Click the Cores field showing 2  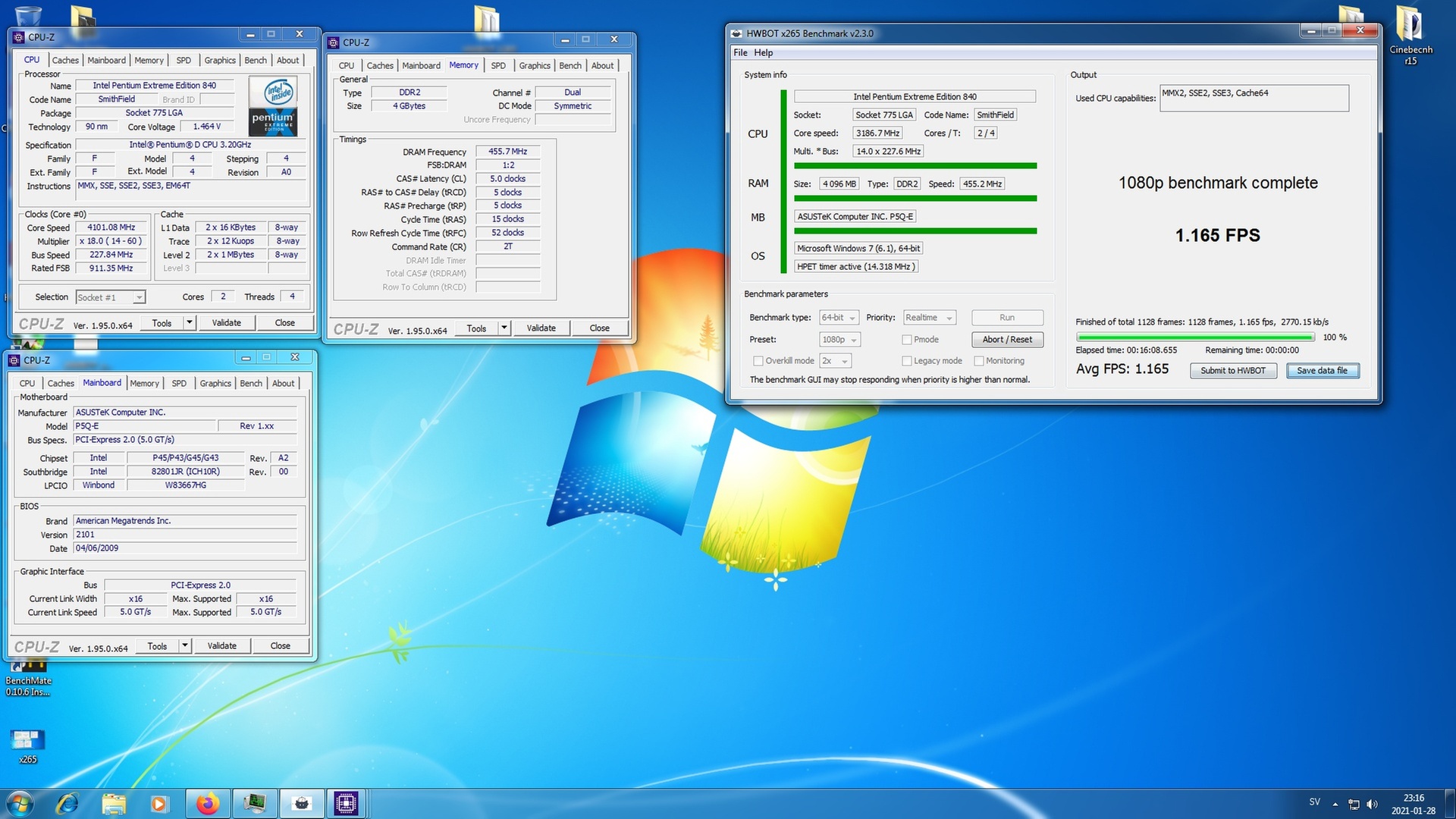(x=223, y=297)
